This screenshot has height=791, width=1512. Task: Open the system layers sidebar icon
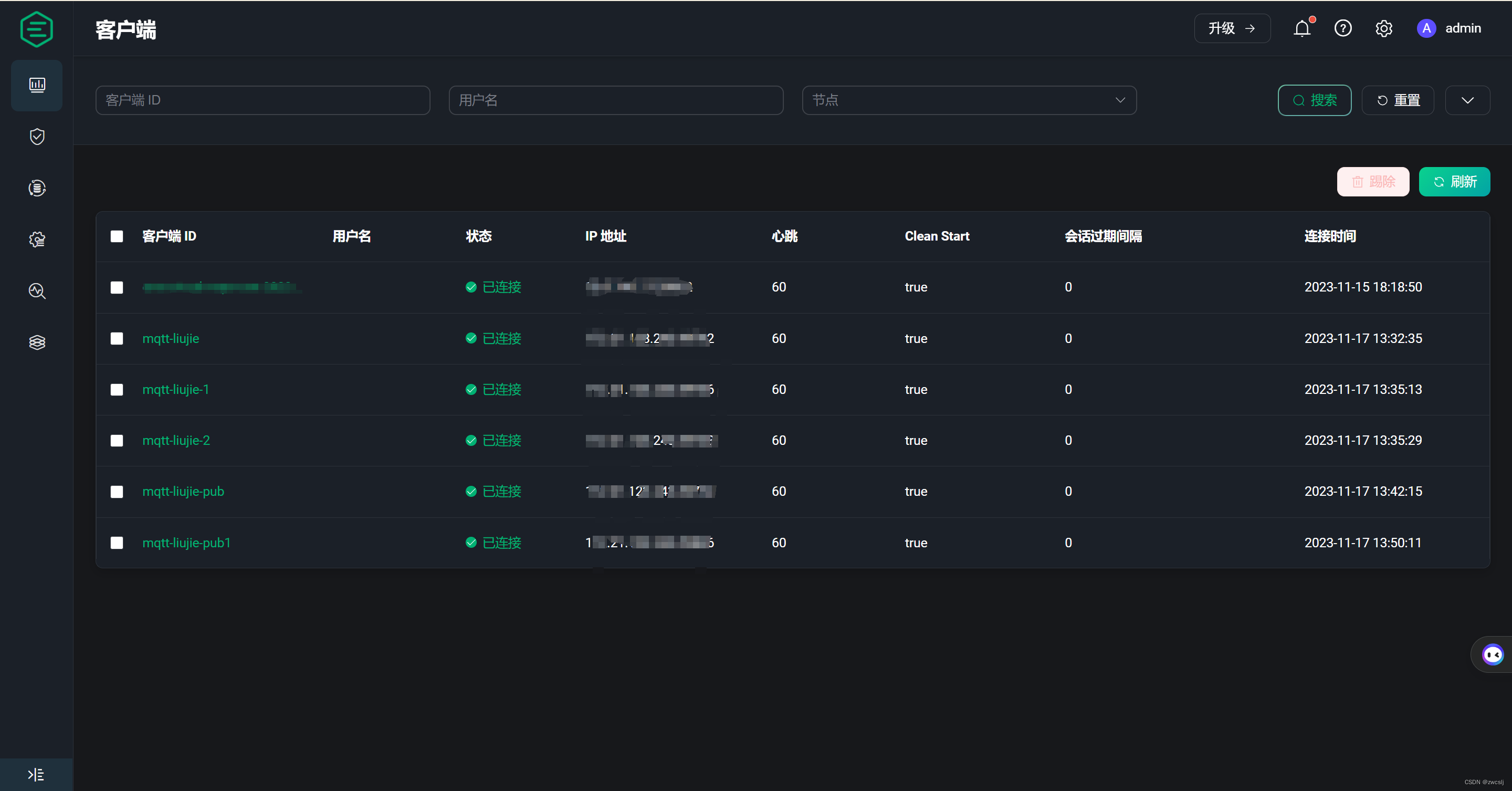tap(37, 342)
